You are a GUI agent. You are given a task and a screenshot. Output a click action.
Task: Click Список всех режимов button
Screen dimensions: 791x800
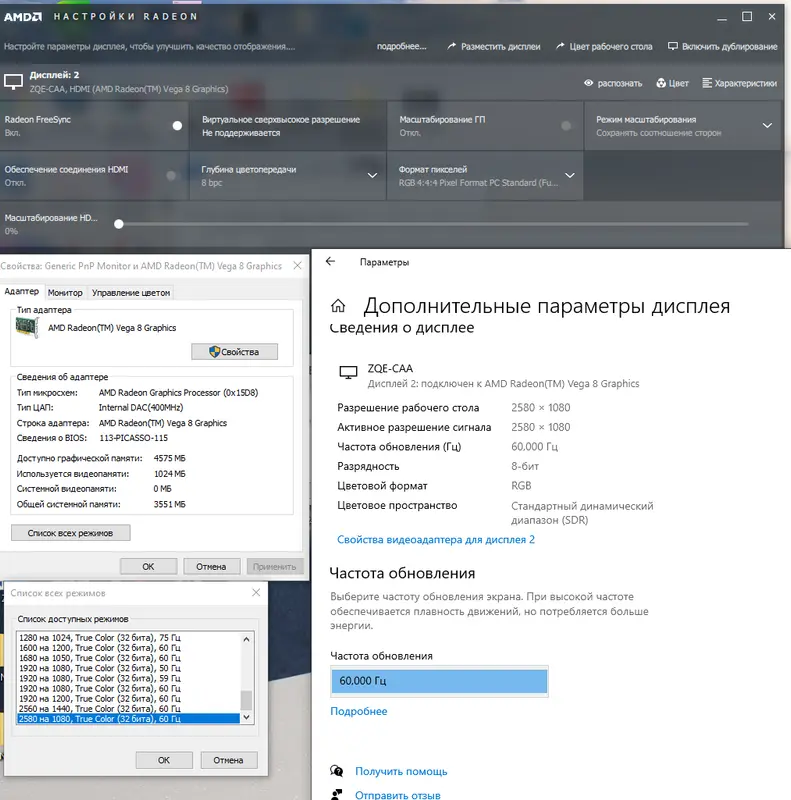click(70, 533)
